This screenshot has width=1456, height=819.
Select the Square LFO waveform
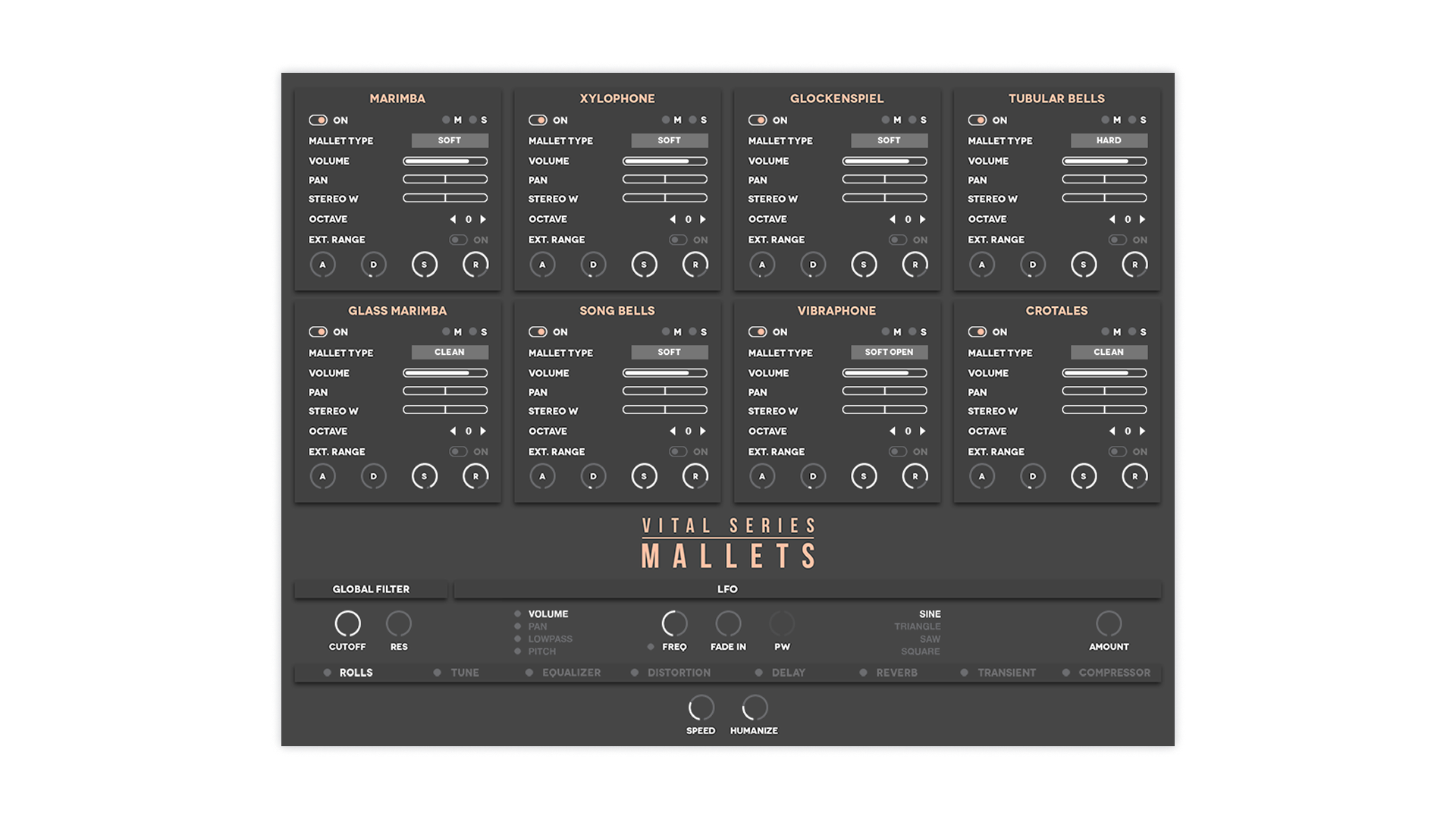[x=921, y=651]
